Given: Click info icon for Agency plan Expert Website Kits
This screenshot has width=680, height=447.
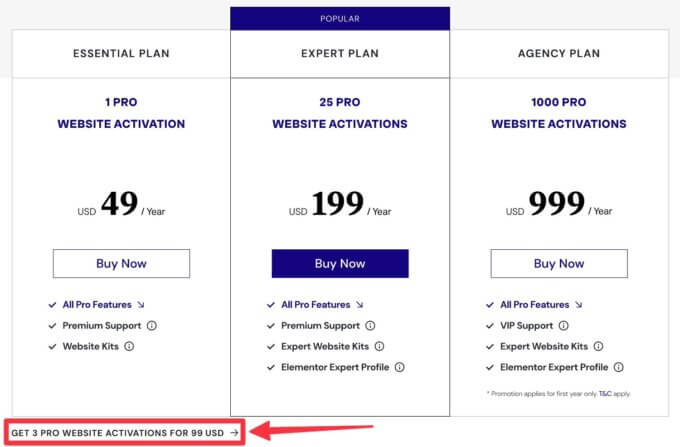Looking at the screenshot, I should click(598, 346).
